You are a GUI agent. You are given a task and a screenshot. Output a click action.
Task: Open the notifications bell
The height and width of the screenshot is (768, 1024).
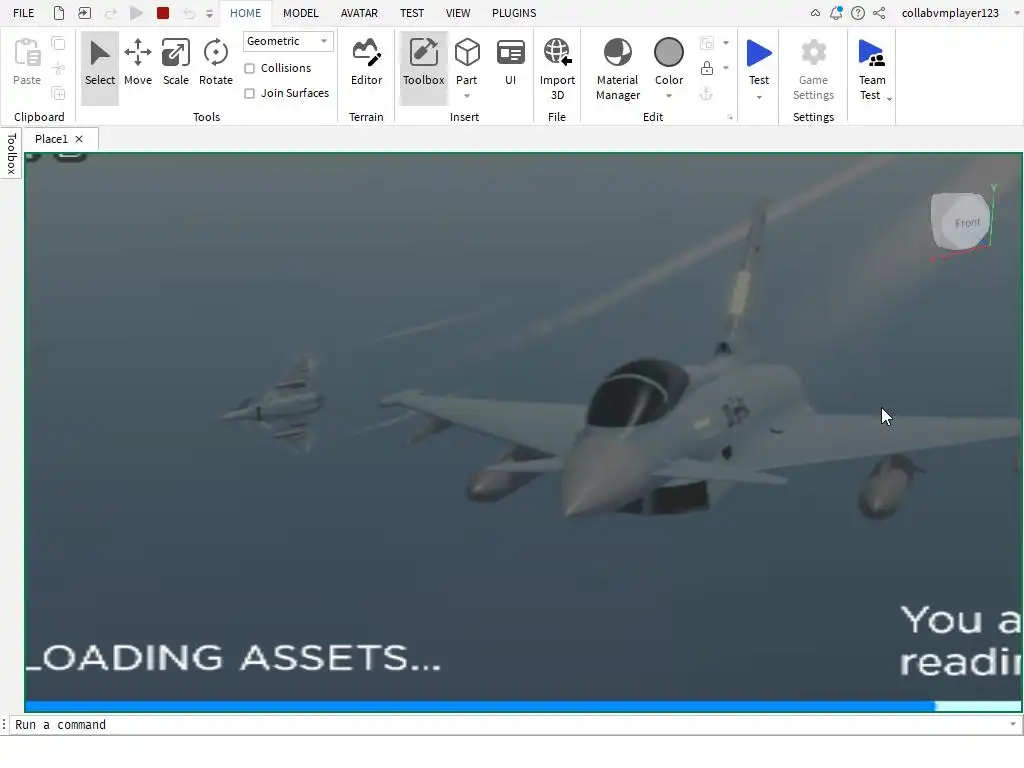point(836,13)
